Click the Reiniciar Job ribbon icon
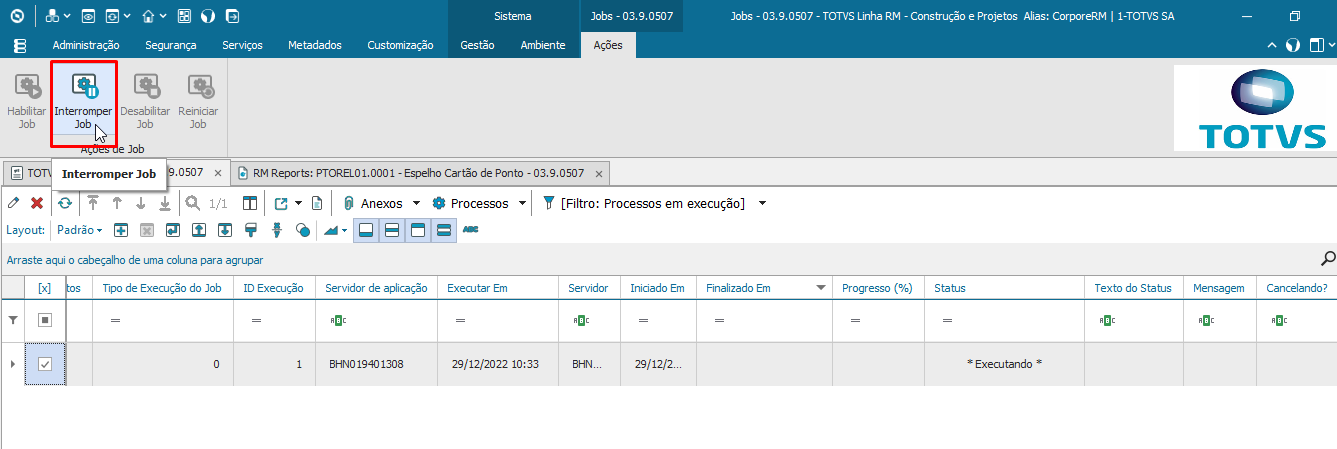 pos(198,86)
